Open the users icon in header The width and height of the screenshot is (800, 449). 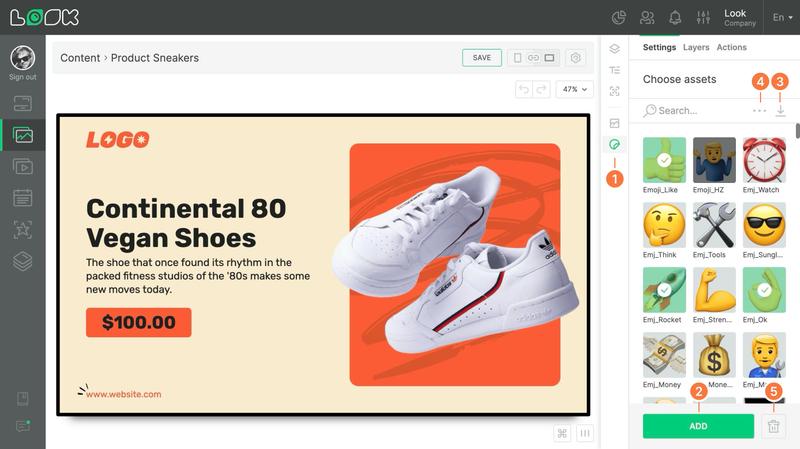tap(647, 18)
